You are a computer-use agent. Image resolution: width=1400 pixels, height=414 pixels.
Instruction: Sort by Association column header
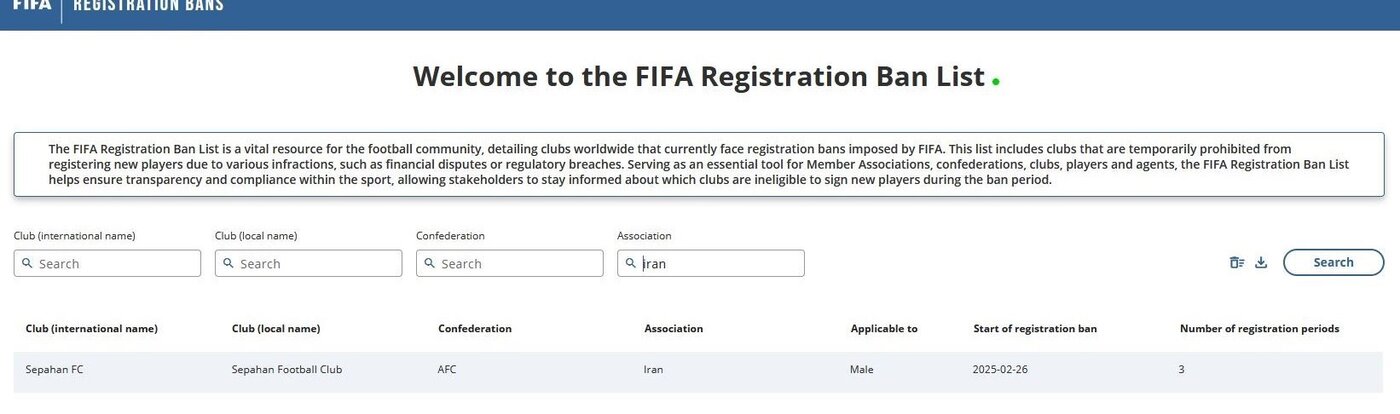pyautogui.click(x=673, y=329)
